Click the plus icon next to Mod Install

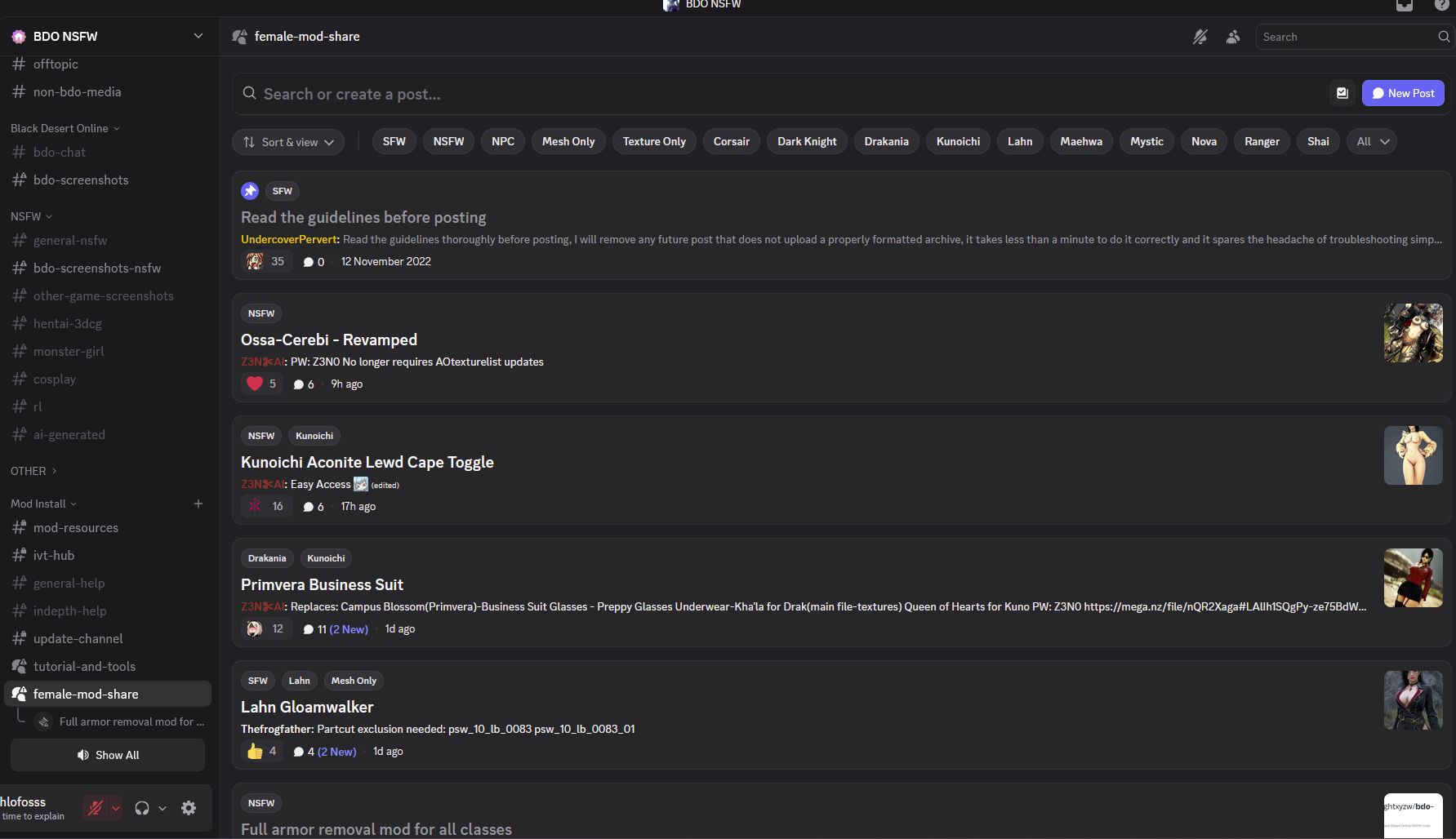pyautogui.click(x=198, y=504)
